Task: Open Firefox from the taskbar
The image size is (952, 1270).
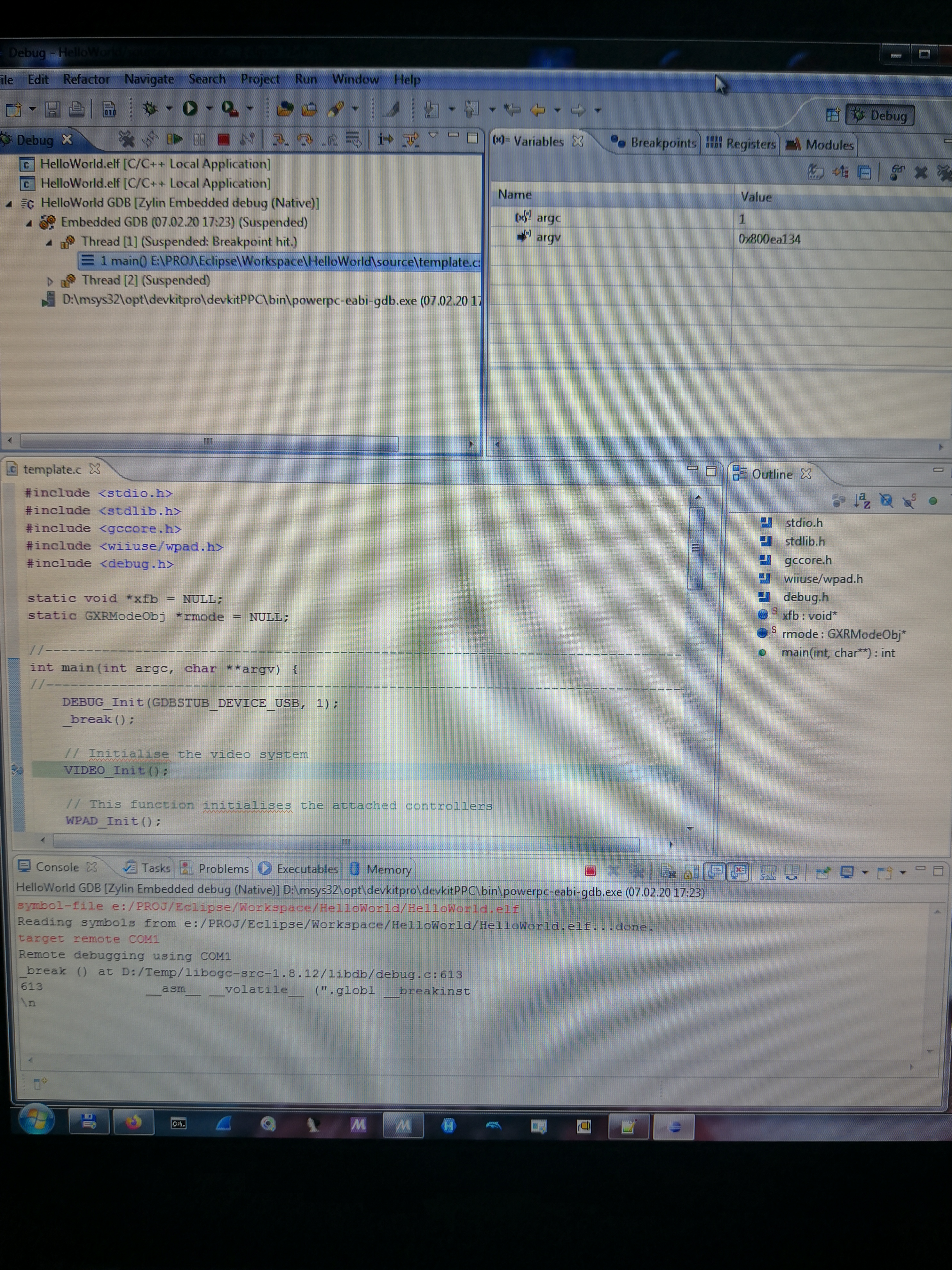Action: 133,1122
